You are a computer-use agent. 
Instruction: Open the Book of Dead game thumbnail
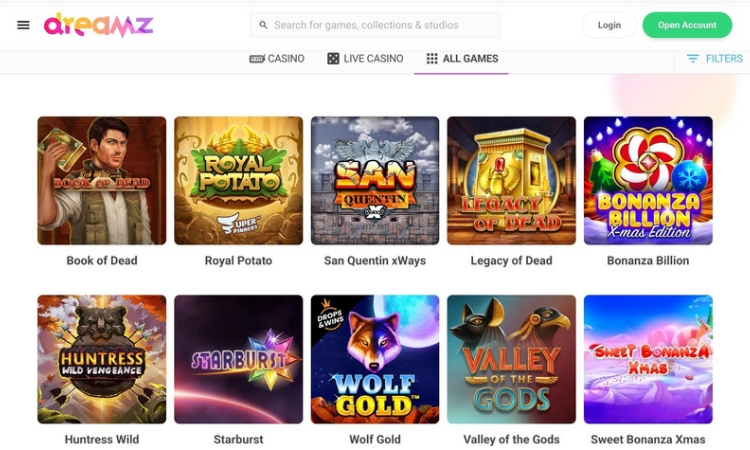pos(102,180)
